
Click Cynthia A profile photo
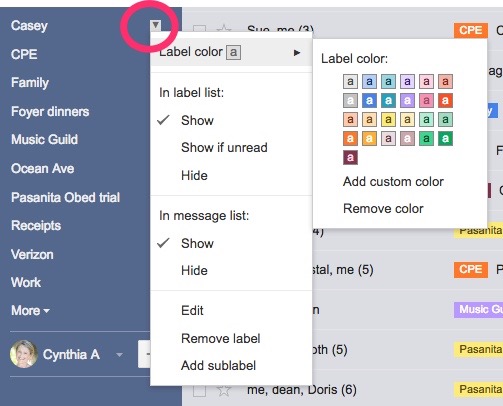pyautogui.click(x=23, y=354)
